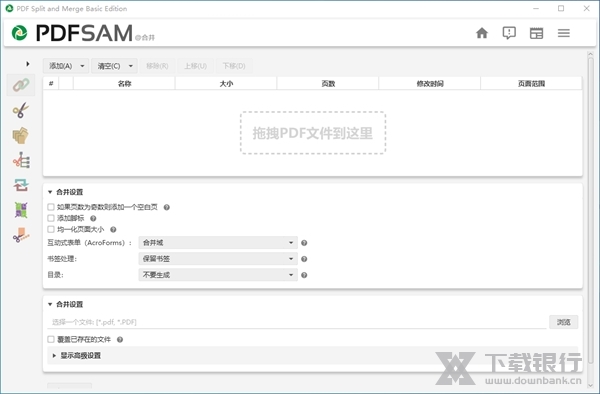Collapse the second 合并设置 output section
The width and height of the screenshot is (600, 394).
pyautogui.click(x=50, y=304)
